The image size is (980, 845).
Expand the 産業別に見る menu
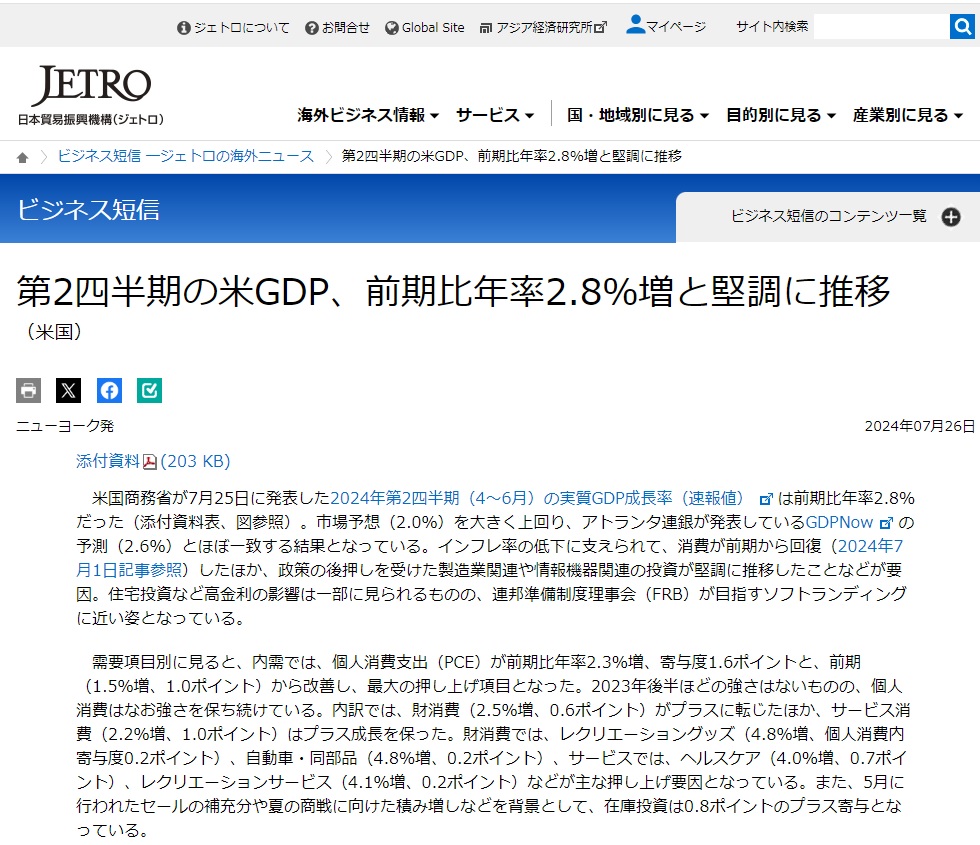point(908,115)
